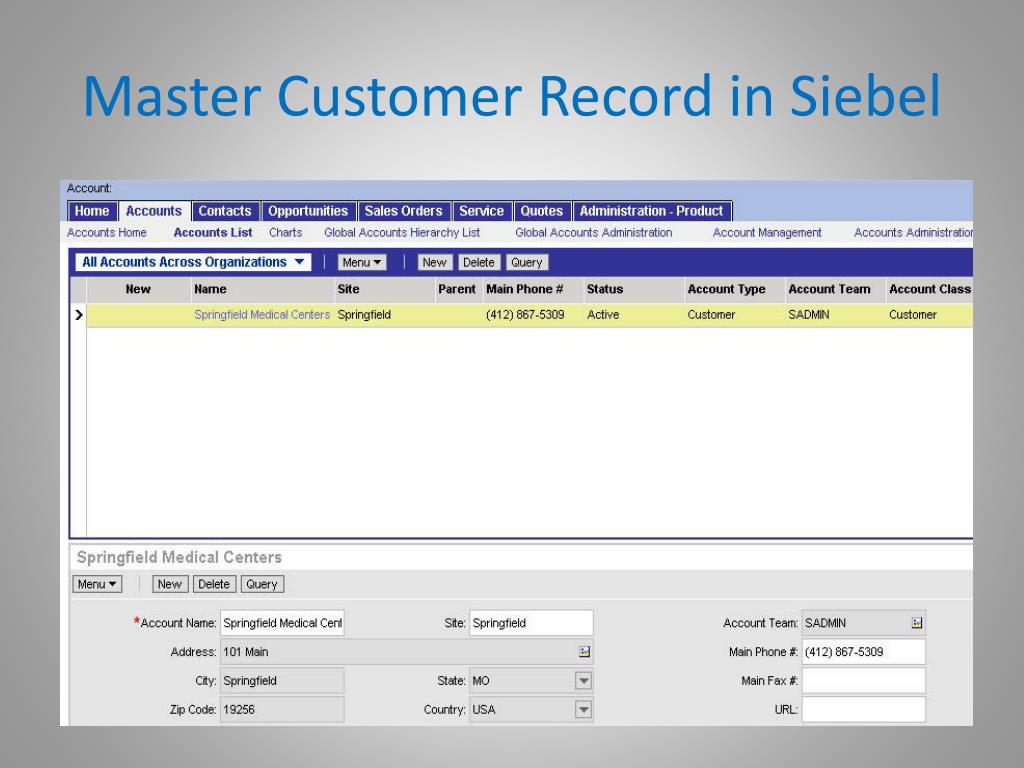
Task: Open the Sales Orders tab
Action: pos(404,211)
